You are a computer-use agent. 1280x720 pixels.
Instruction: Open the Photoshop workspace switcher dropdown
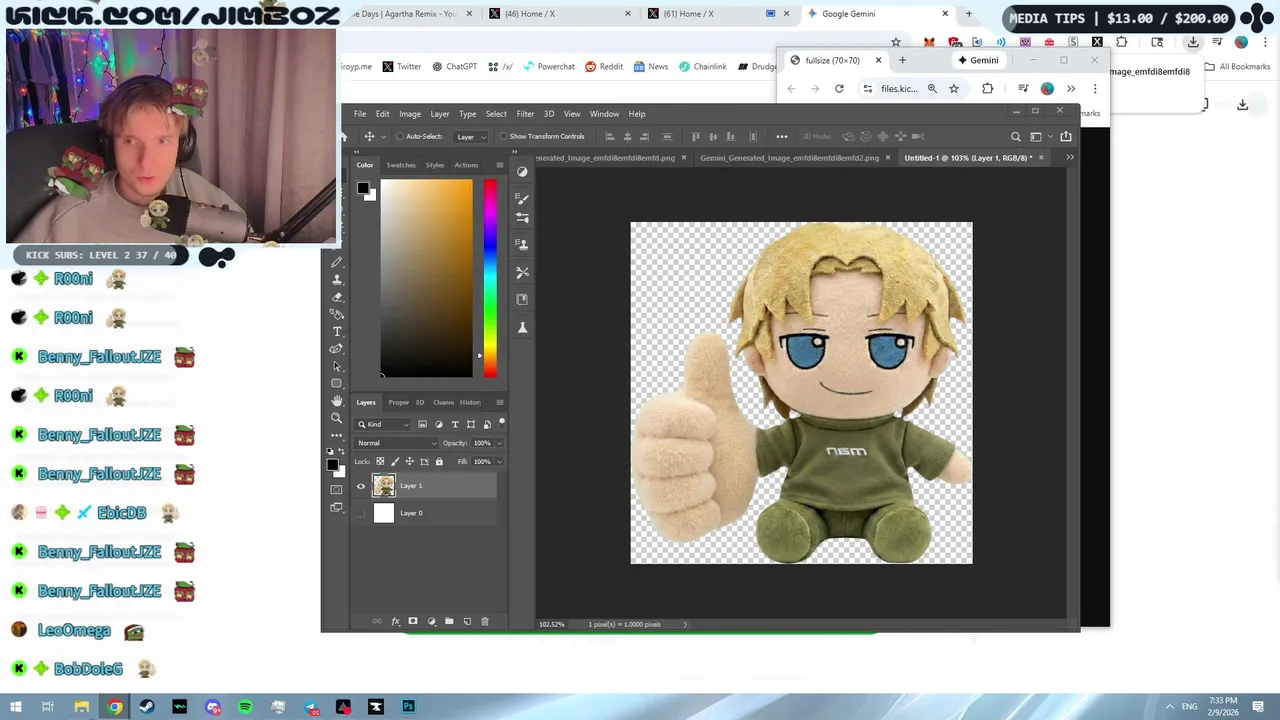[x=1039, y=136]
